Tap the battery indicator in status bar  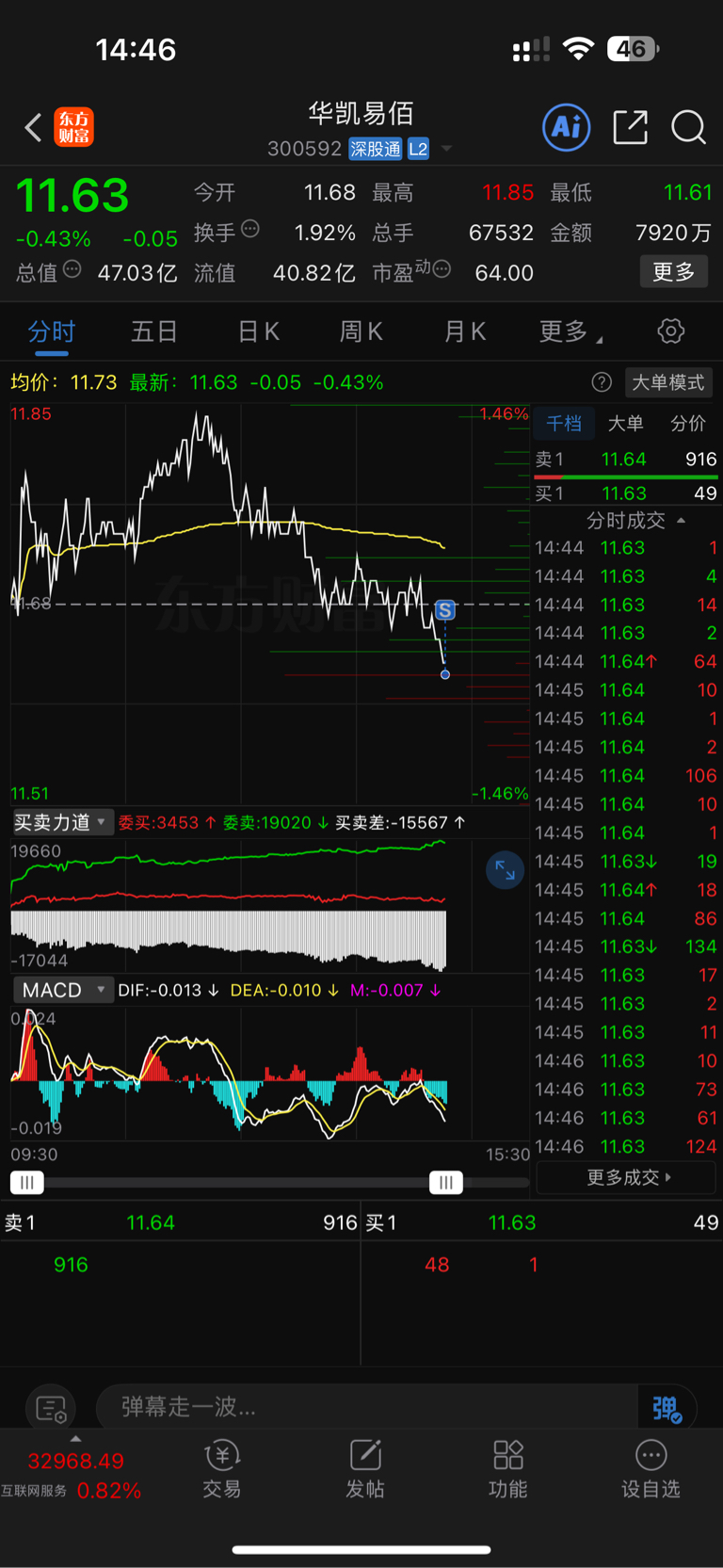(633, 49)
